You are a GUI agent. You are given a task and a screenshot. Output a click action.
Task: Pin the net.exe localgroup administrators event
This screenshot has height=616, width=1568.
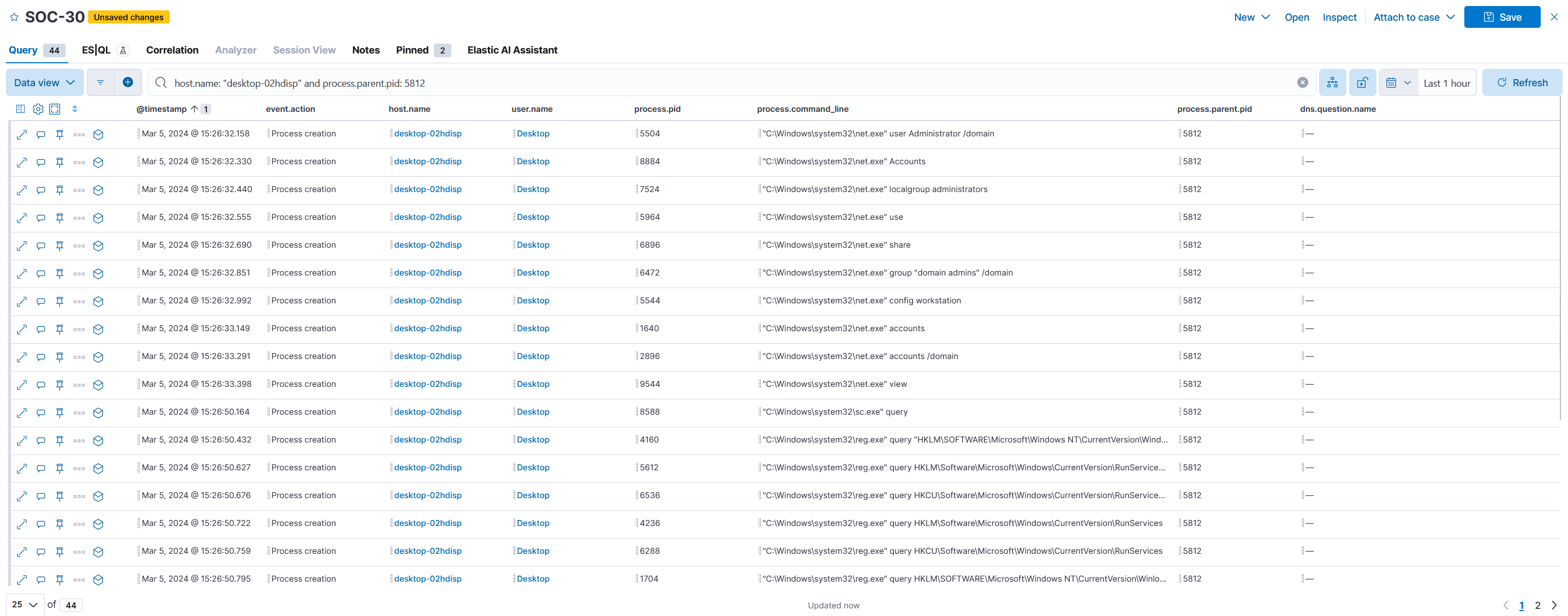pyautogui.click(x=59, y=190)
